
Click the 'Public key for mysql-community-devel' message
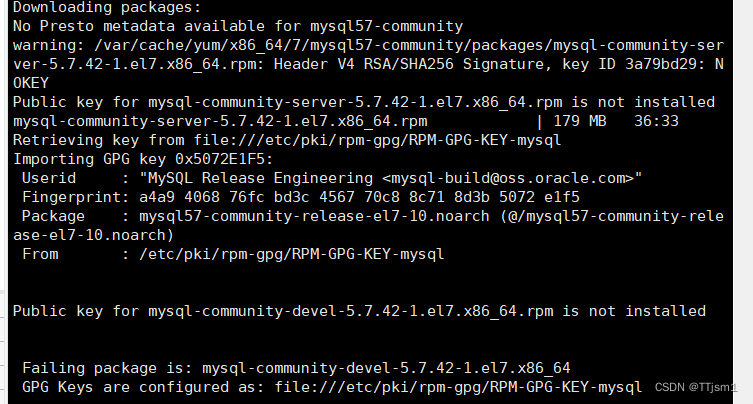359,311
